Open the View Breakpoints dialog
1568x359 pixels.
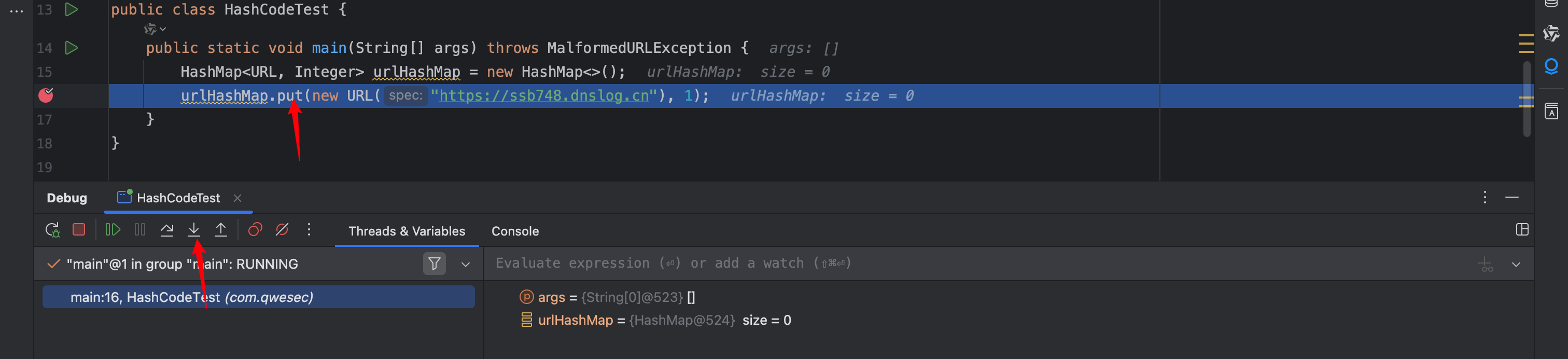pyautogui.click(x=255, y=230)
